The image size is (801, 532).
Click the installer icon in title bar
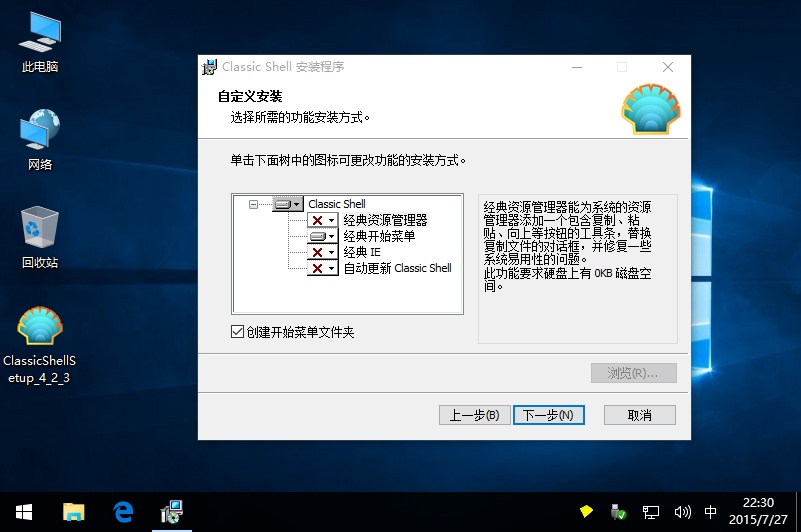tap(209, 67)
